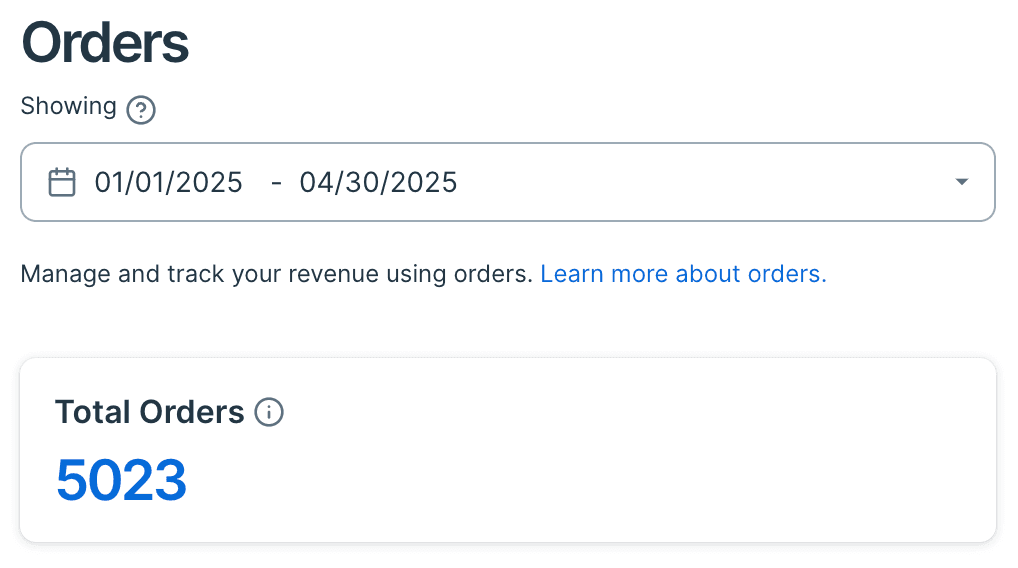Select the end date 04/30/2025
The height and width of the screenshot is (568, 1018).
[x=378, y=182]
